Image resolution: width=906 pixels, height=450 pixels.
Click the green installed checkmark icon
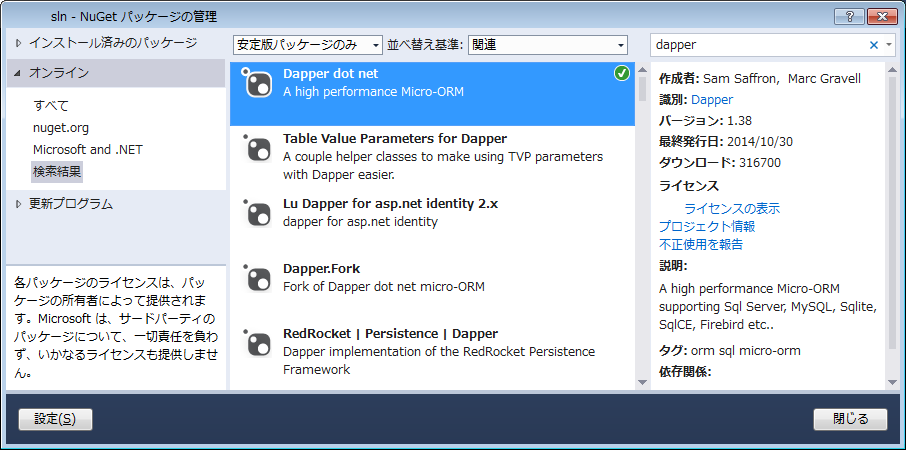click(622, 74)
